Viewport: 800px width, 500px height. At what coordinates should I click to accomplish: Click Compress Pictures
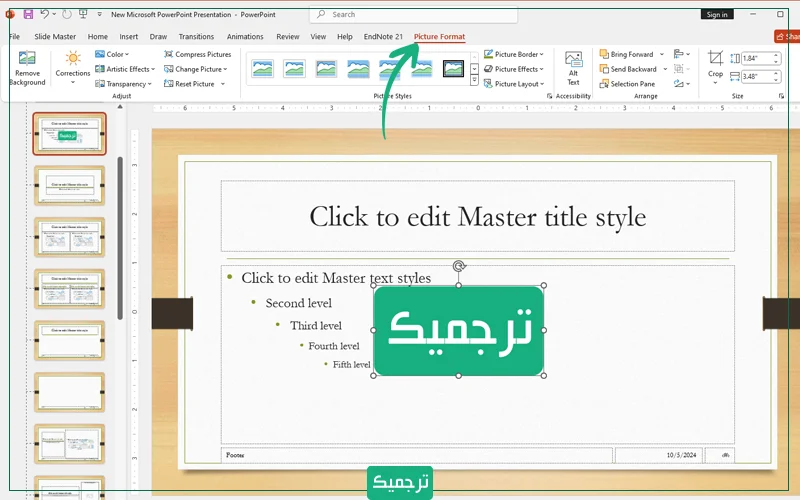(197, 54)
